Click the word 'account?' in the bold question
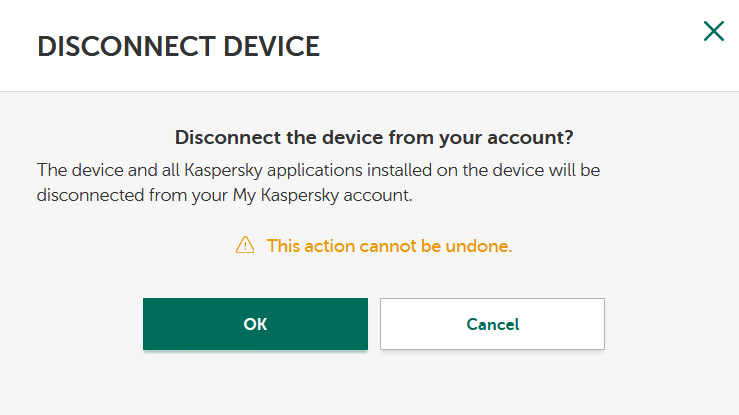The image size is (739, 415). 530,138
